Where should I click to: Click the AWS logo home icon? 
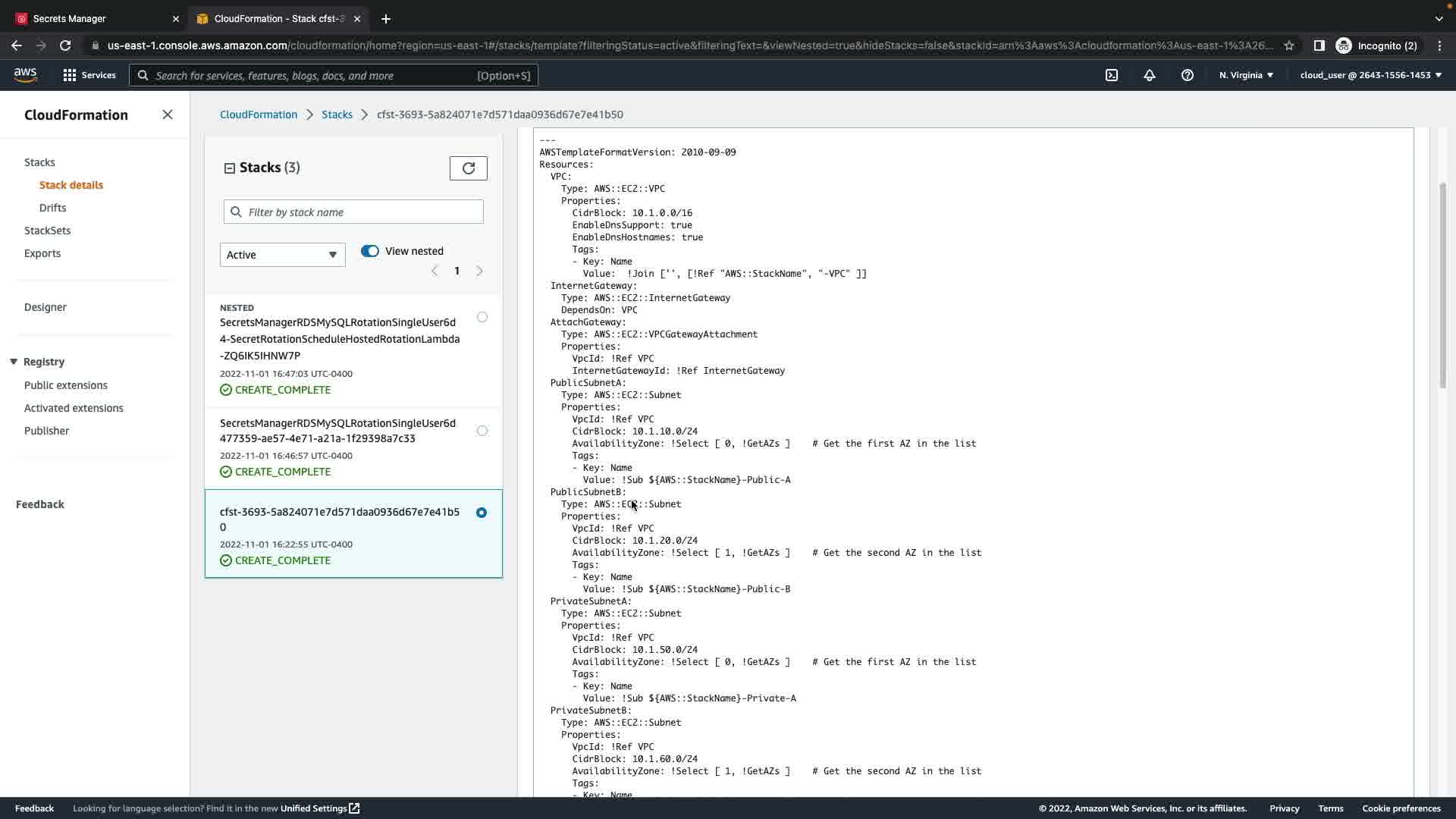25,74
